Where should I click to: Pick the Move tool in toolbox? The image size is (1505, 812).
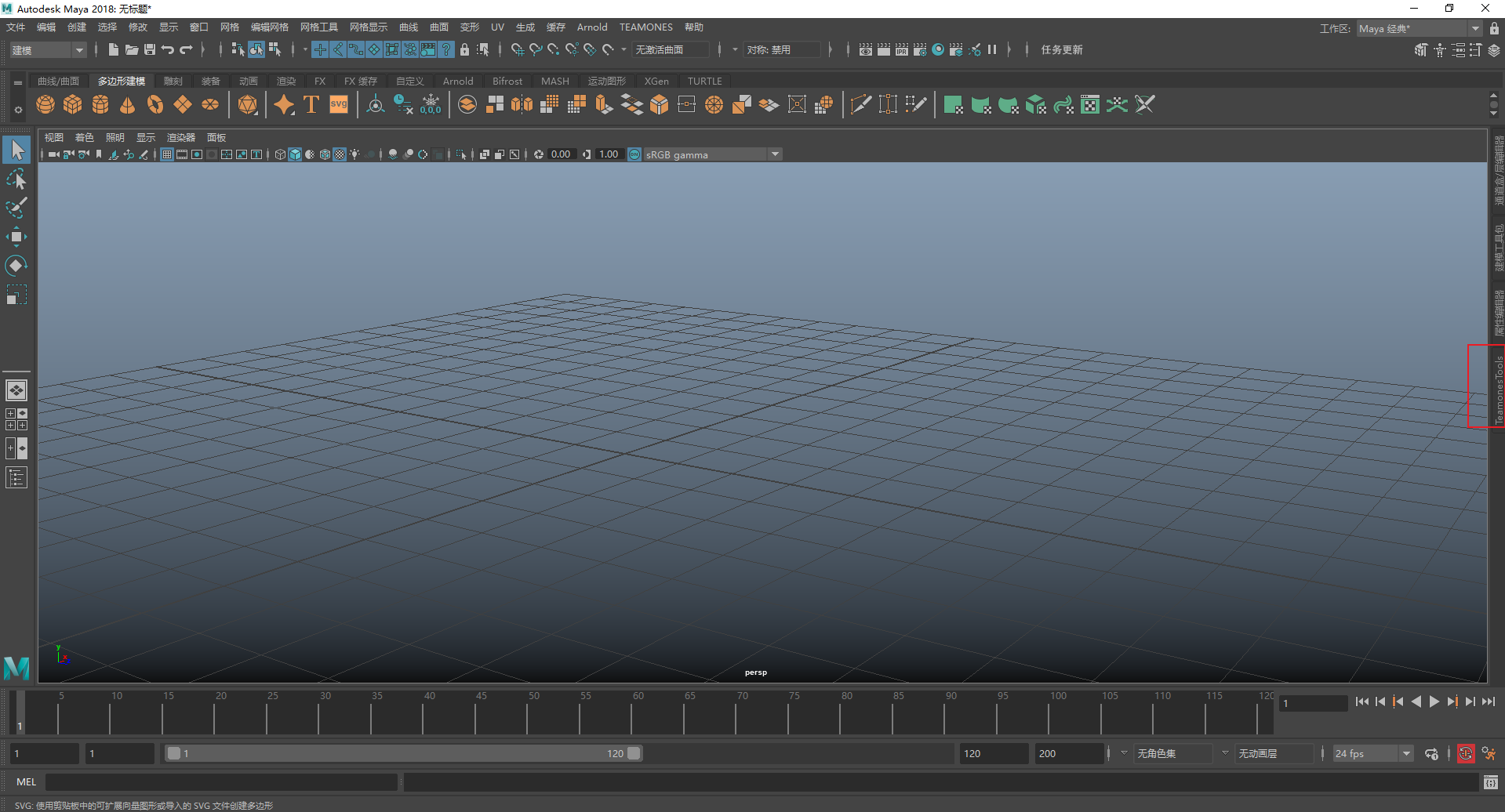(16, 237)
